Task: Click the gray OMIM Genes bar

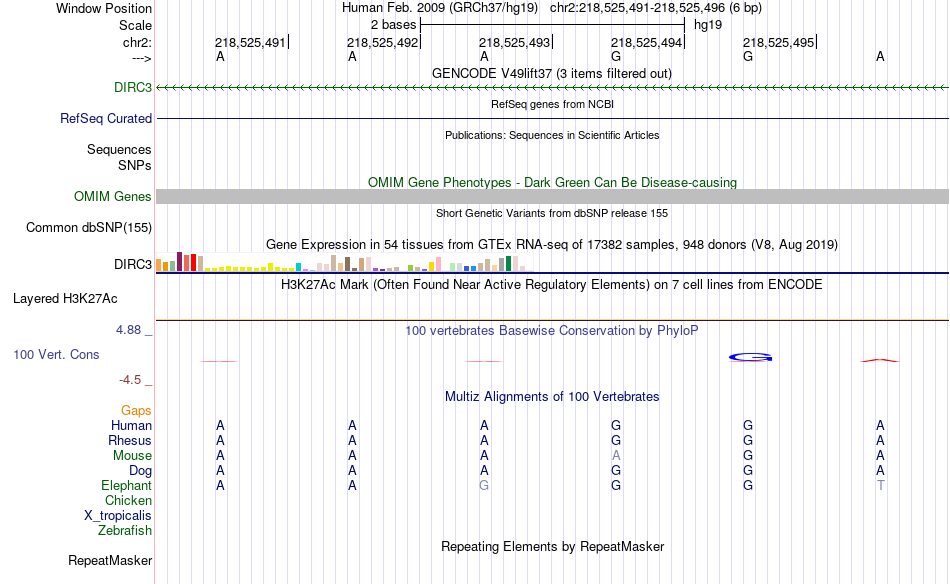Action: pos(553,196)
